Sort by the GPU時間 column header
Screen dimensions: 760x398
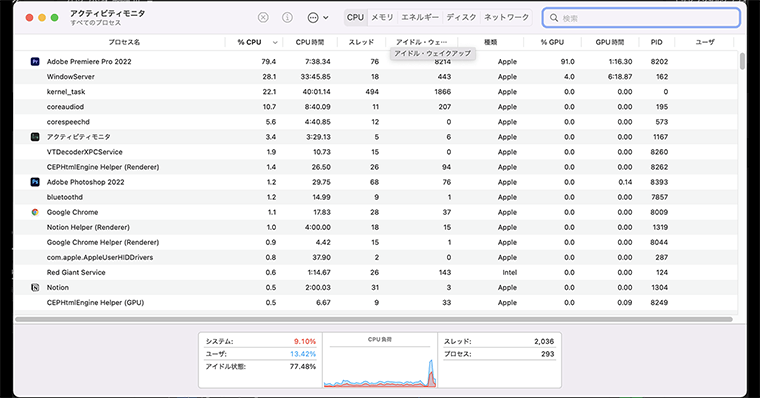610,42
